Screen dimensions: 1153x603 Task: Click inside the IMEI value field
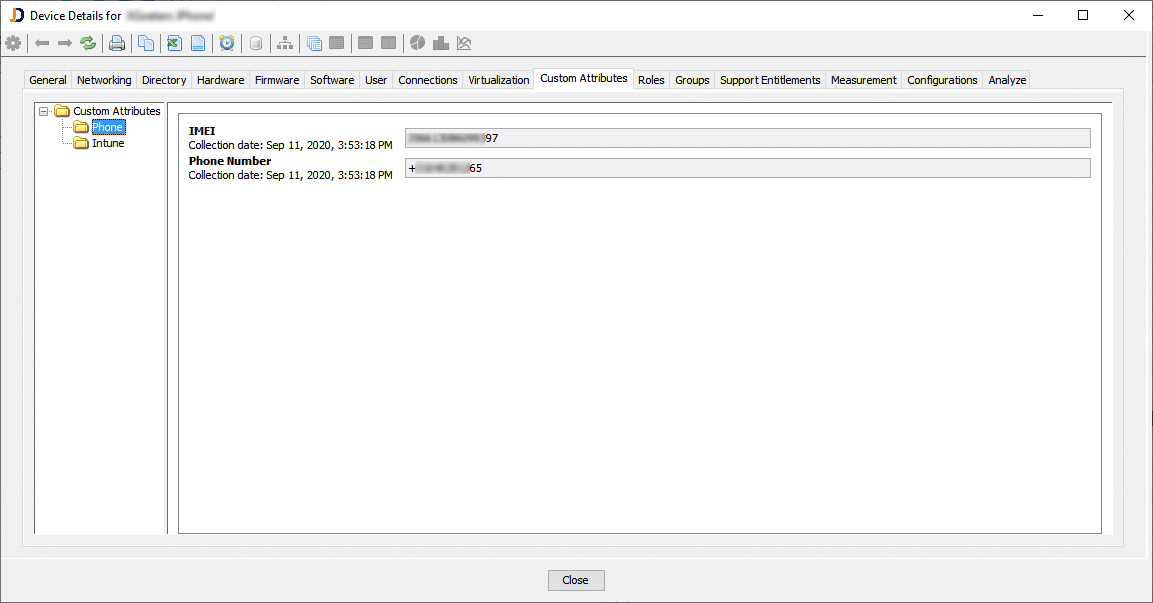point(746,138)
